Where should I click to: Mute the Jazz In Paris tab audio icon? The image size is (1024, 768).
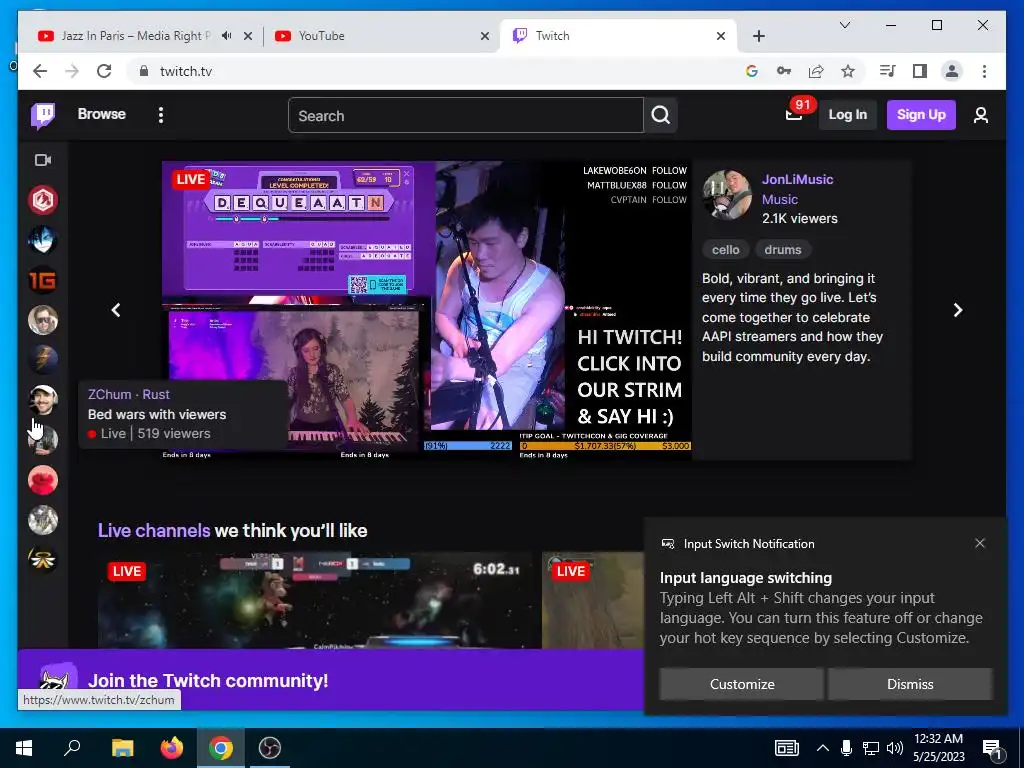point(227,36)
